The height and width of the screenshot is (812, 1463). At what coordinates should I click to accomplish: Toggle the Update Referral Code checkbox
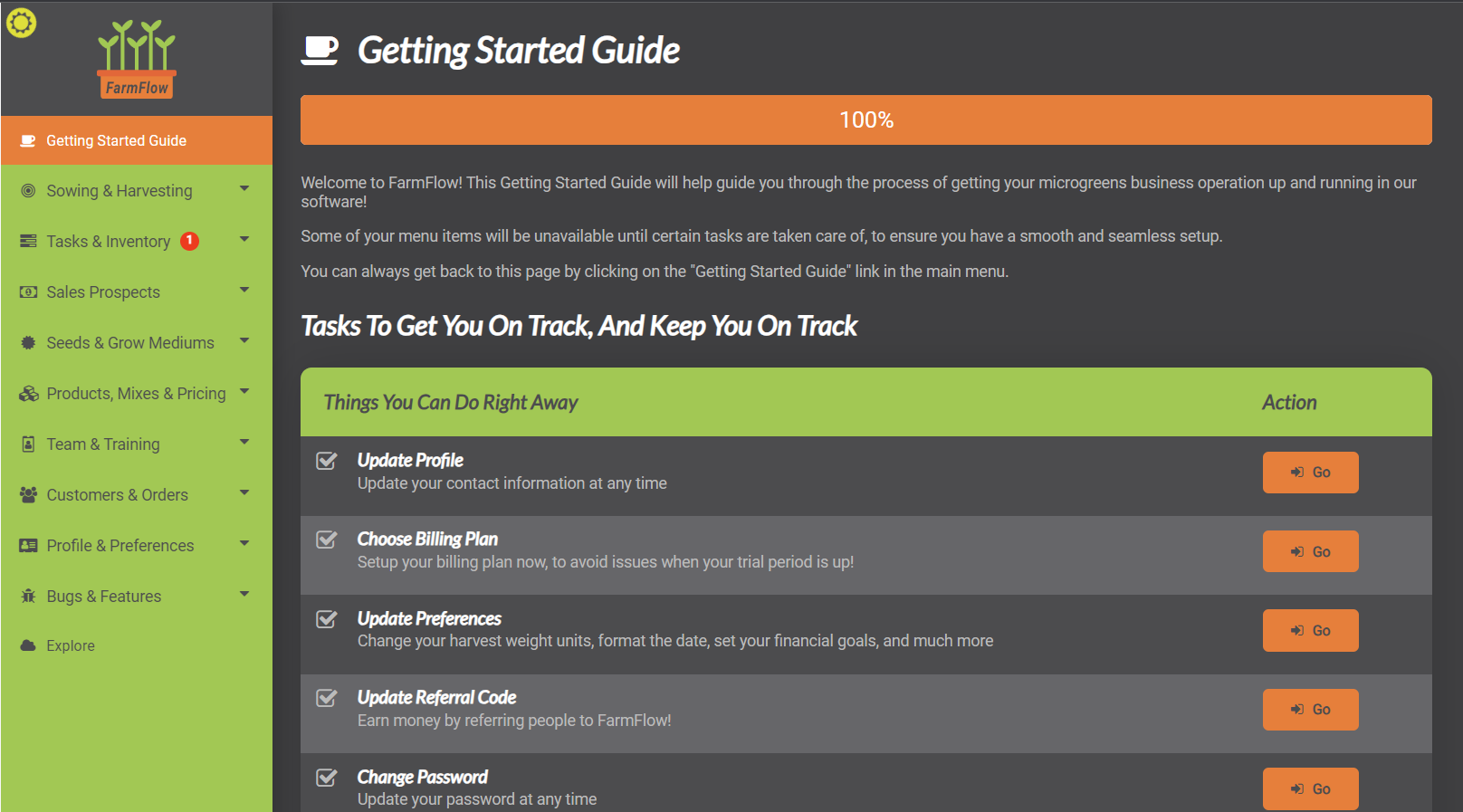[327, 698]
